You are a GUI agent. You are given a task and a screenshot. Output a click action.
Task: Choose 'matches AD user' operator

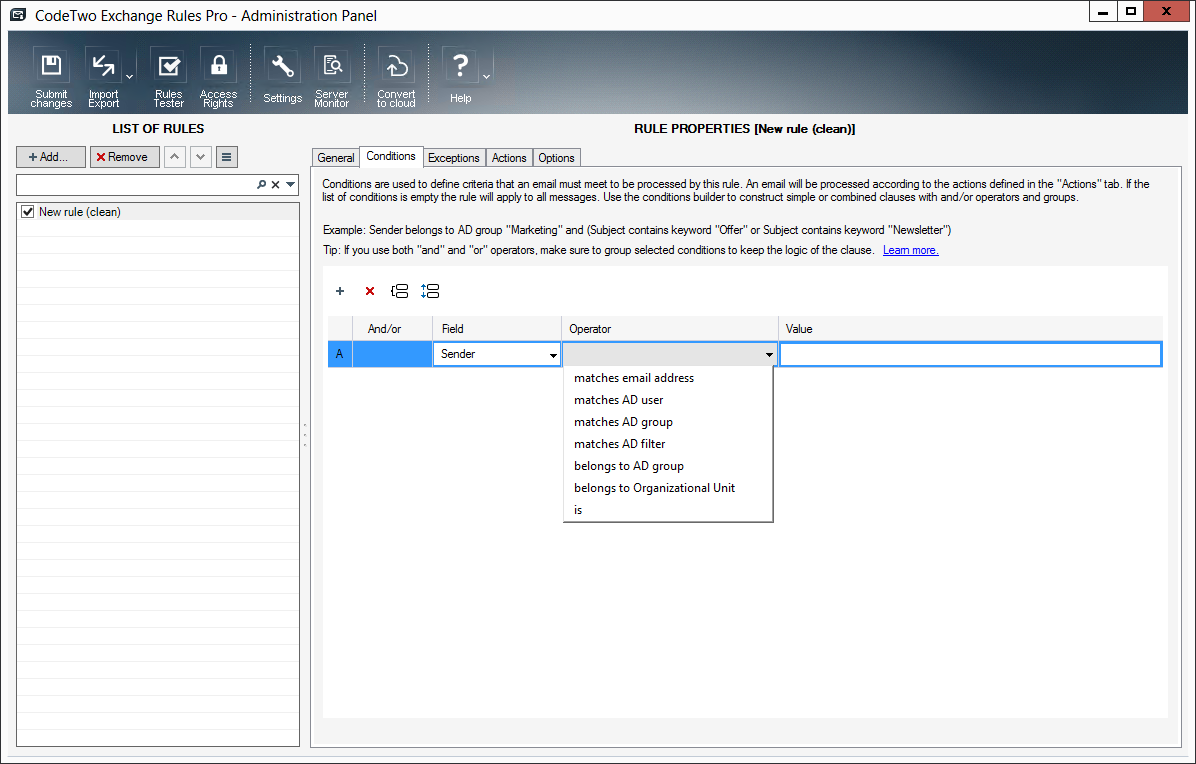click(668, 400)
